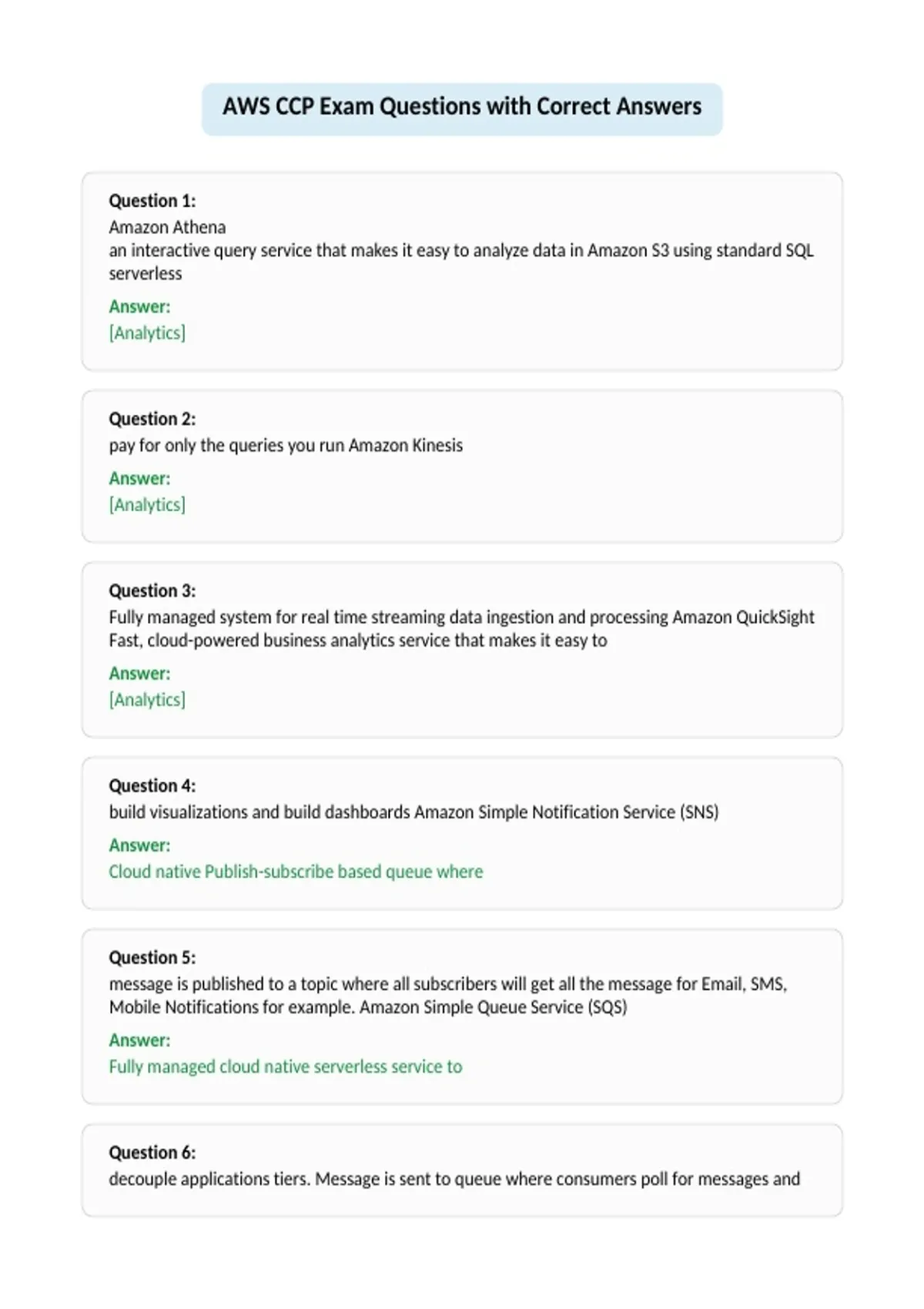
Task: Select the Question 1 heading
Action: 152,201
